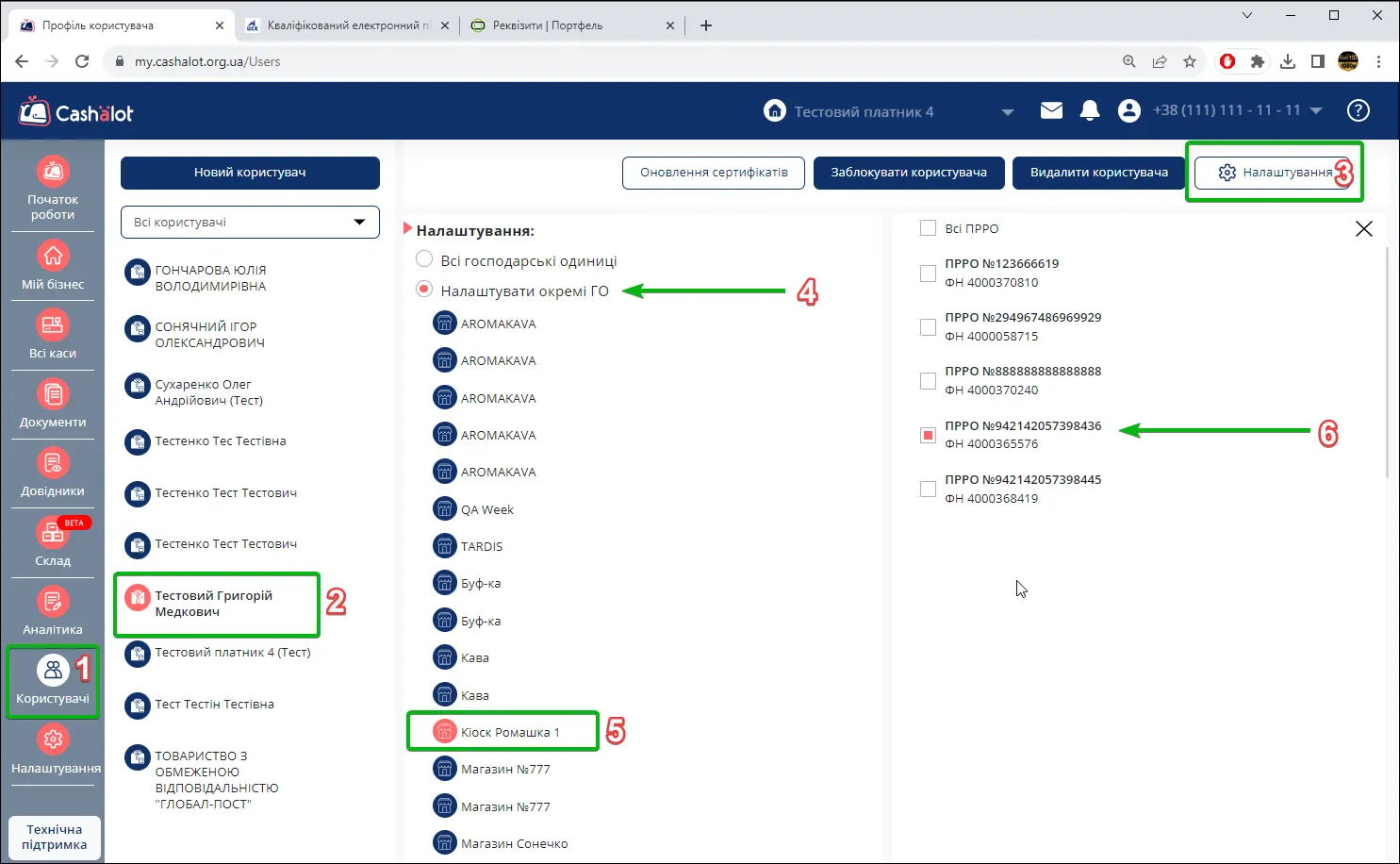
Task: Click Оновлення сертифікатів button
Action: [x=714, y=173]
